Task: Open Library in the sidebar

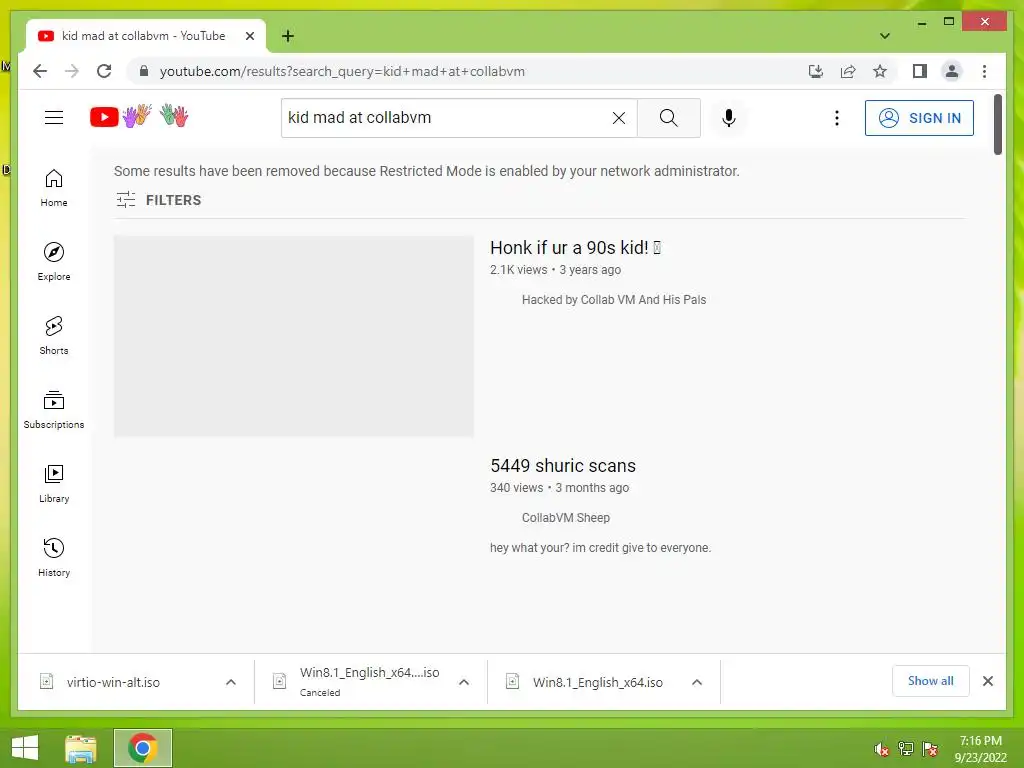Action: 54,483
